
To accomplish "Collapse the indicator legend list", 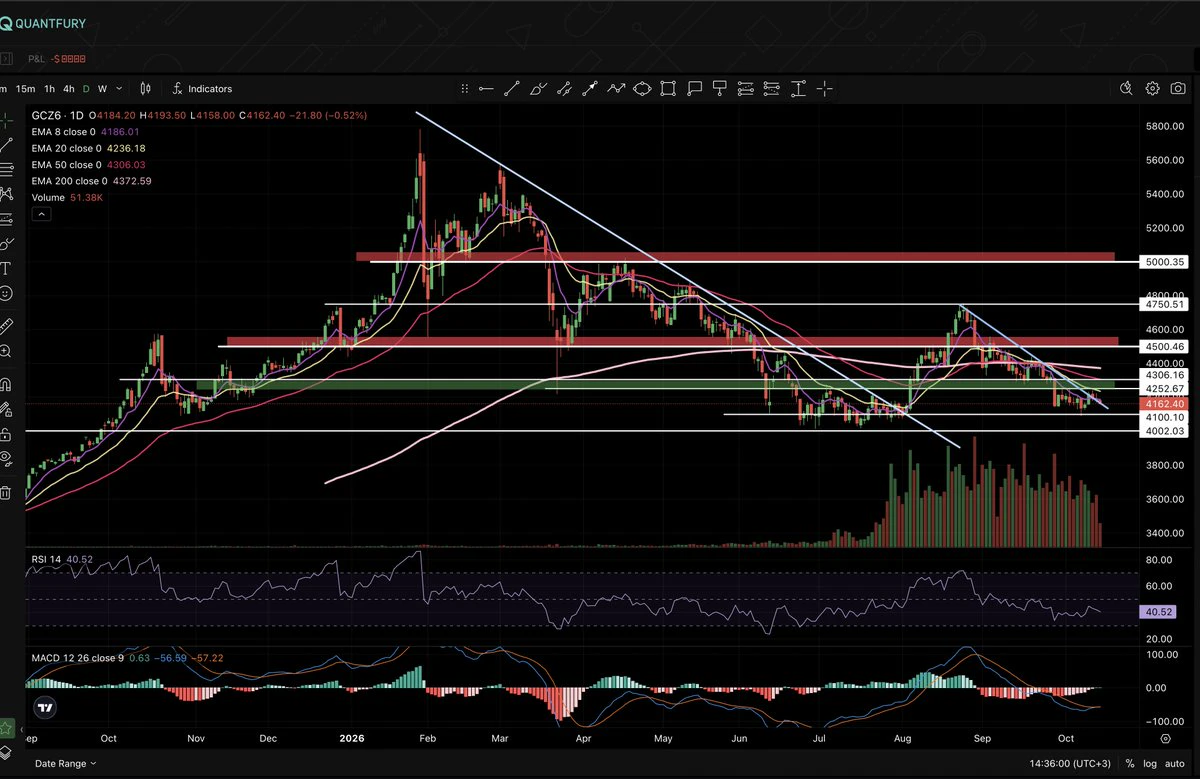I will [x=42, y=214].
